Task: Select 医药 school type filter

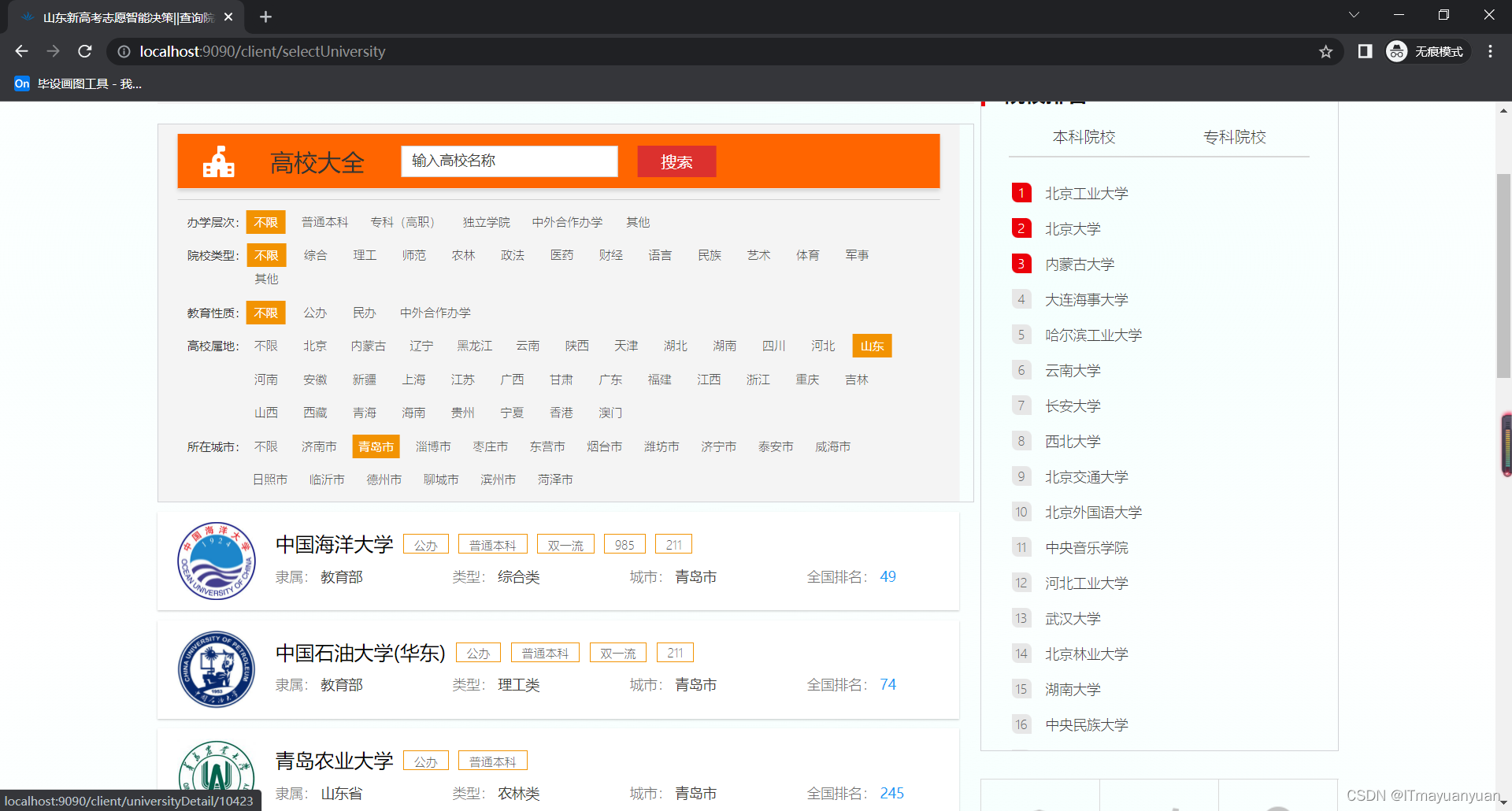Action: (x=561, y=255)
